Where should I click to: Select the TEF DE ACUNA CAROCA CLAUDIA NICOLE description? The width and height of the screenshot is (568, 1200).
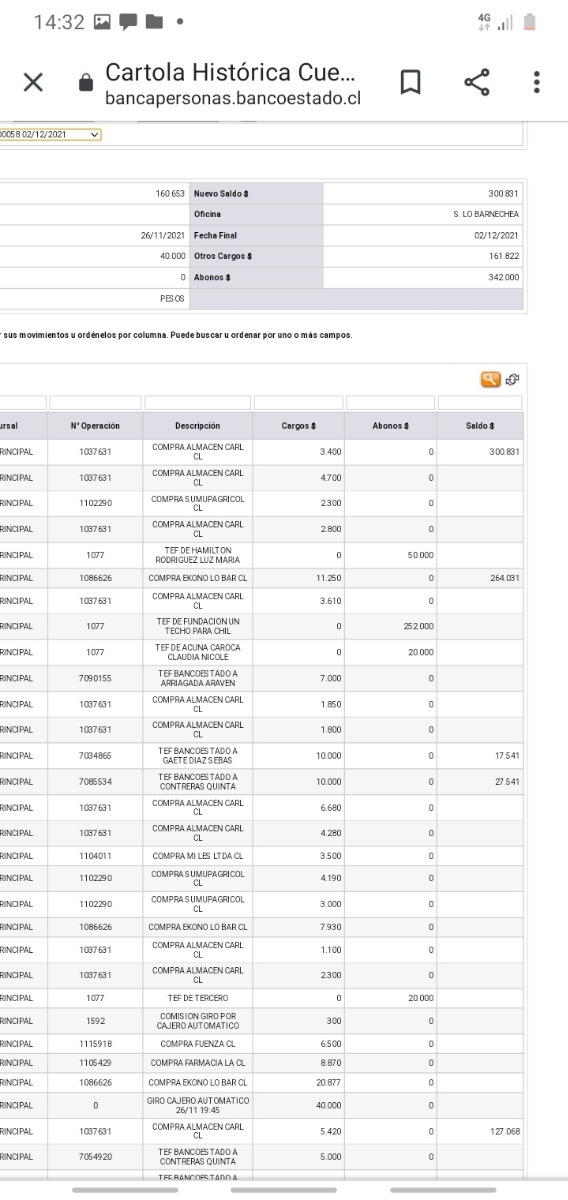click(197, 652)
